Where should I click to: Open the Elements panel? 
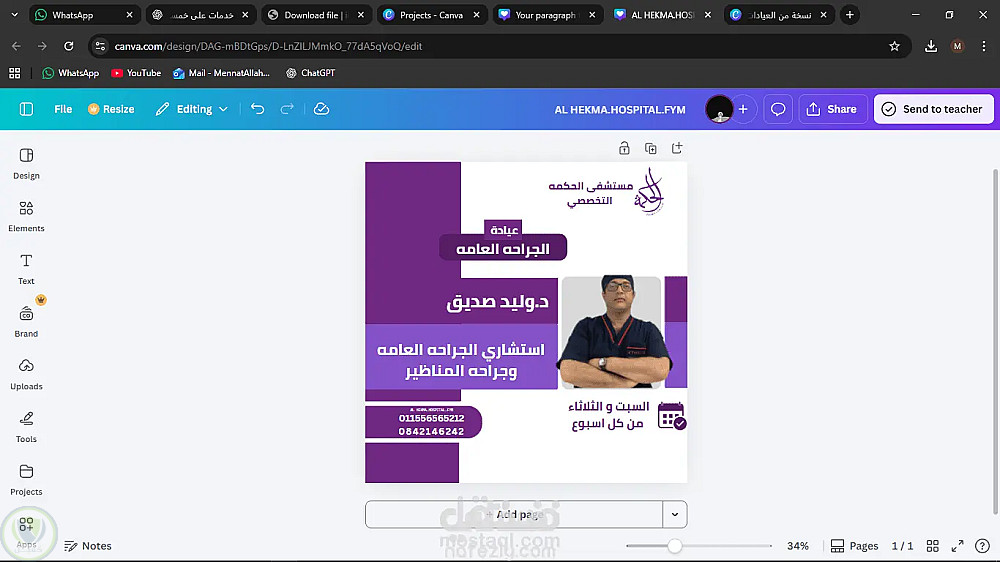click(26, 217)
